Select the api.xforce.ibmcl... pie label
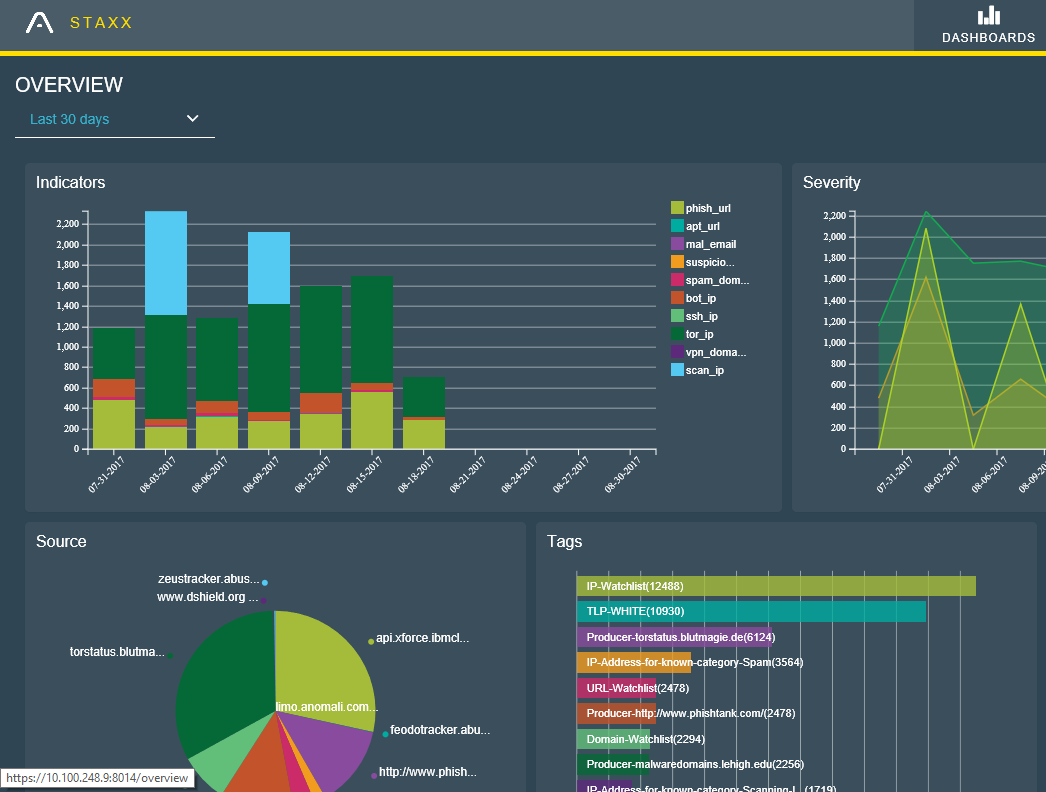This screenshot has width=1046, height=792. 422,638
